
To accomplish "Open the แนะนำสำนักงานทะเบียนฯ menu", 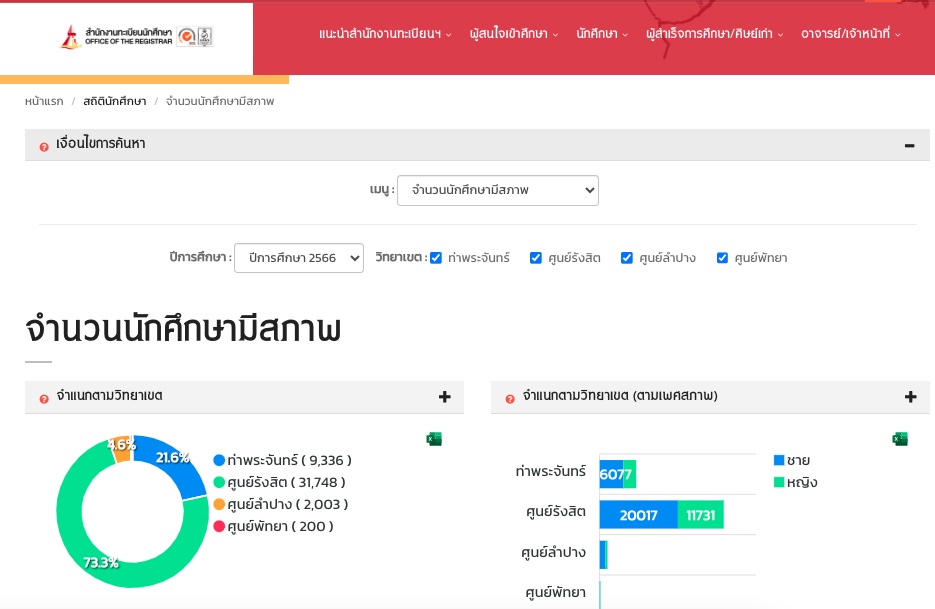I will pyautogui.click(x=385, y=34).
